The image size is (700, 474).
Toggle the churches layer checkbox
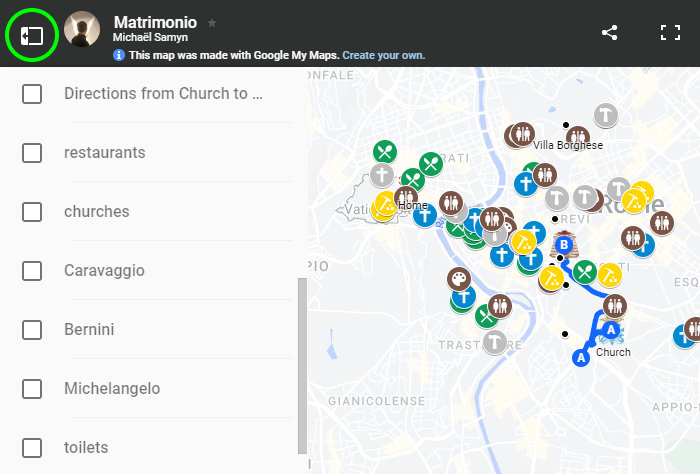tap(32, 212)
